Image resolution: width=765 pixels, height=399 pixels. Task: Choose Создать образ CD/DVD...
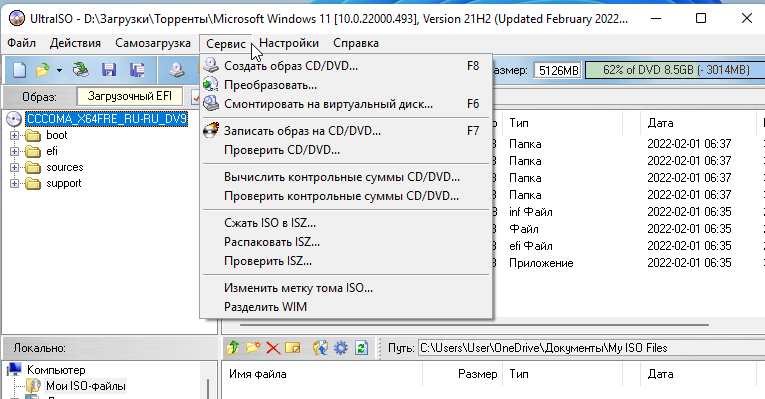tap(345, 65)
